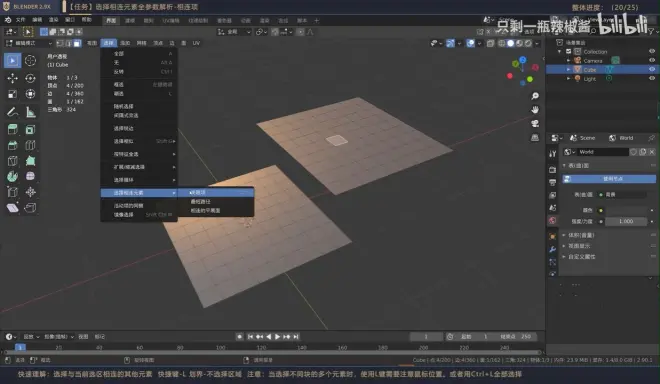Open the pivot point dropdown
The width and height of the screenshot is (660, 384).
coord(261,32)
